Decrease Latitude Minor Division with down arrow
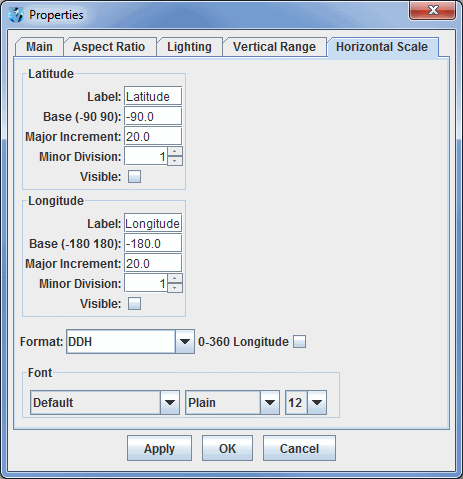The image size is (463, 479). pos(175,161)
